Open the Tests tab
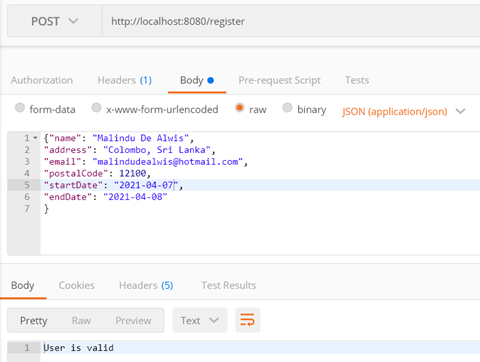 click(357, 80)
